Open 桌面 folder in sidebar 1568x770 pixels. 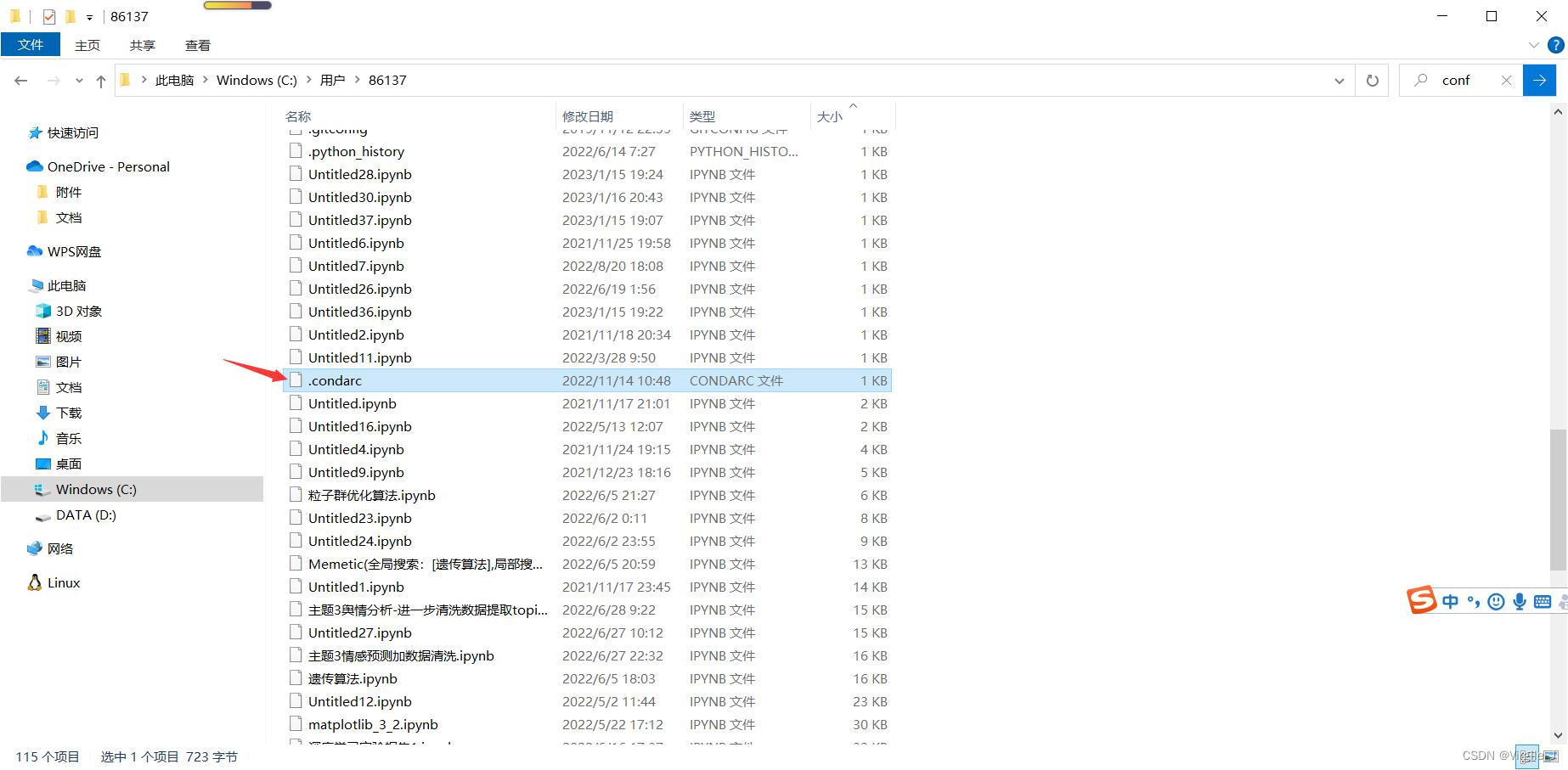(x=68, y=464)
